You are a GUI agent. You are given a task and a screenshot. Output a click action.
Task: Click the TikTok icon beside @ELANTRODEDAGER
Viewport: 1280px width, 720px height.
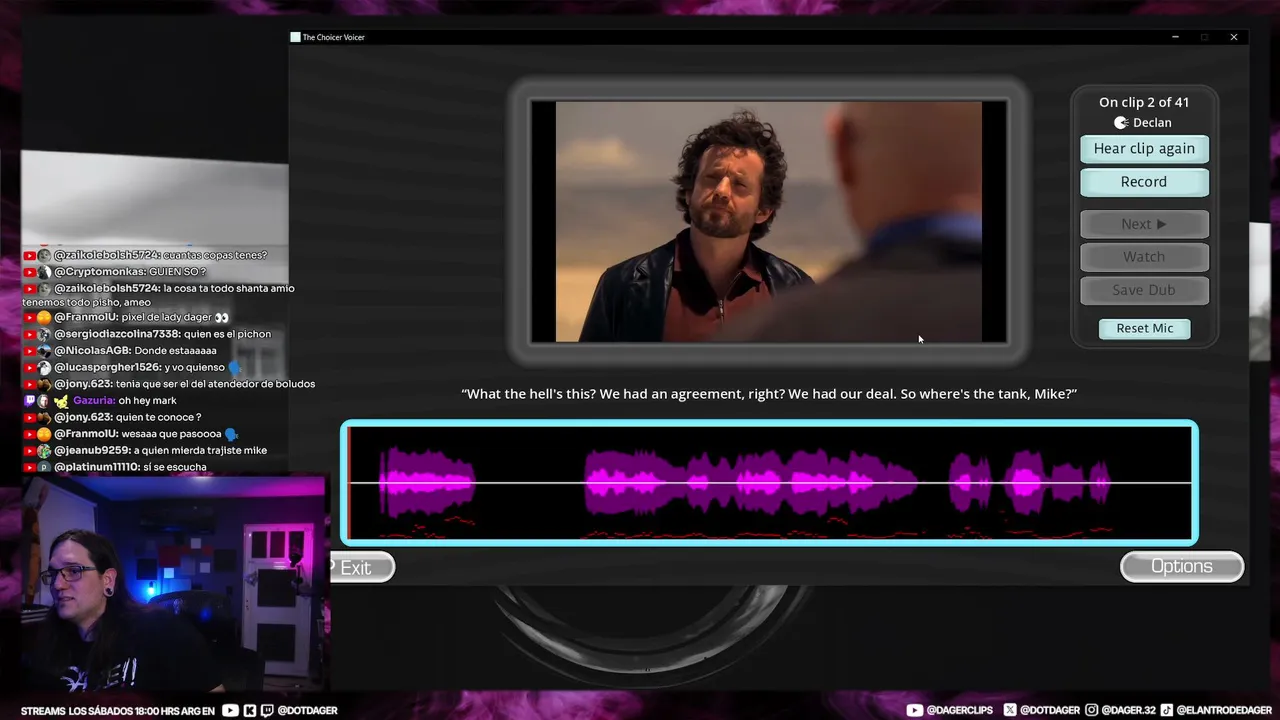click(1166, 710)
